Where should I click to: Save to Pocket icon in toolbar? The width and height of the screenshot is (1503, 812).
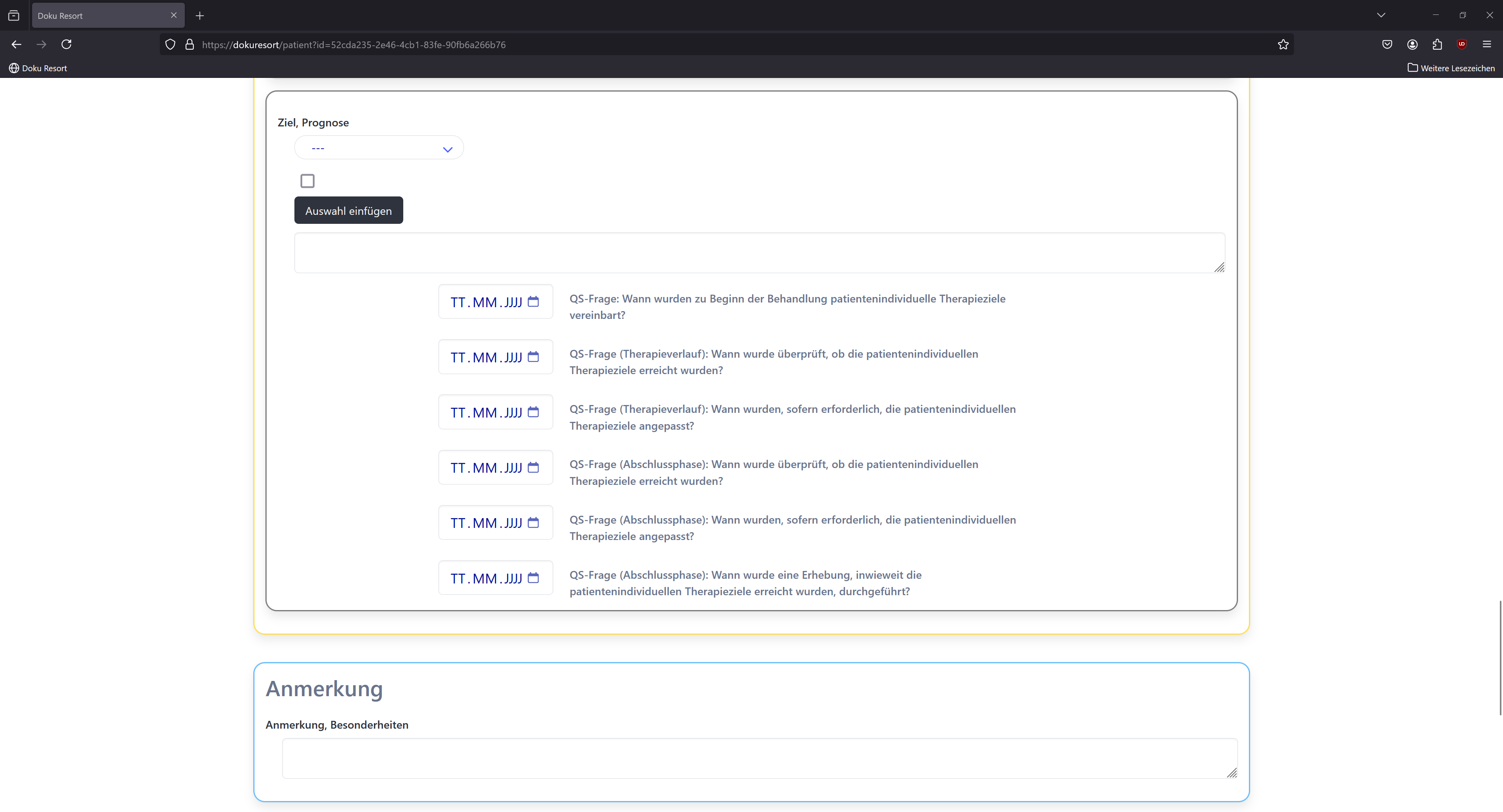[1387, 44]
